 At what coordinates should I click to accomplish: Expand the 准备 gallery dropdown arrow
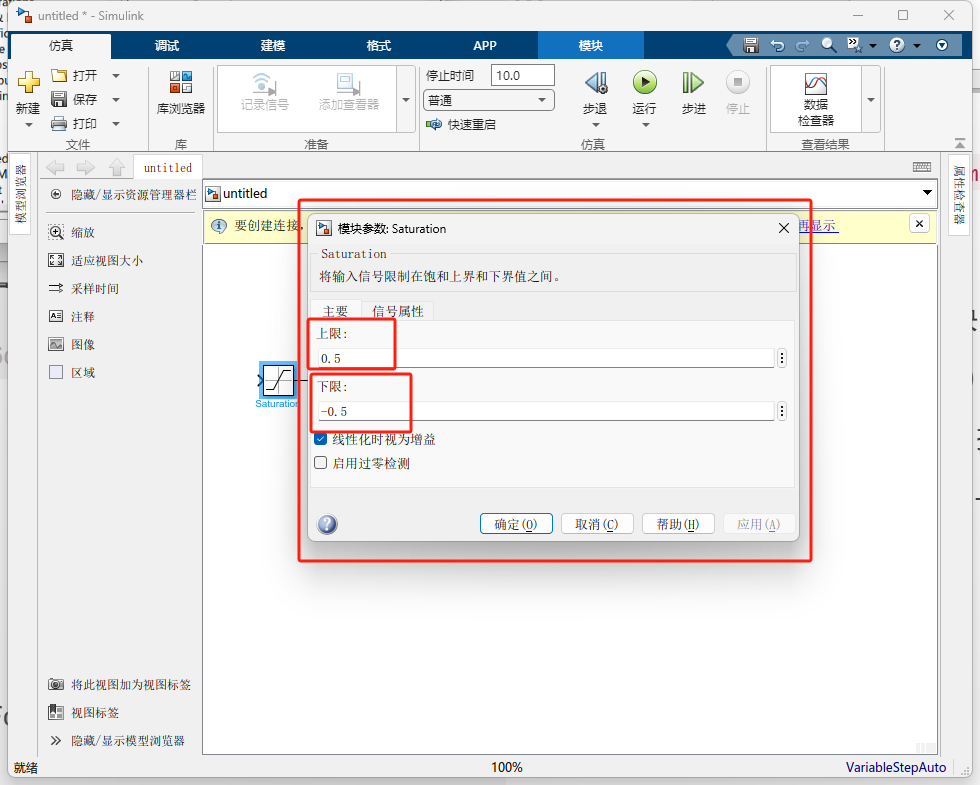[406, 100]
